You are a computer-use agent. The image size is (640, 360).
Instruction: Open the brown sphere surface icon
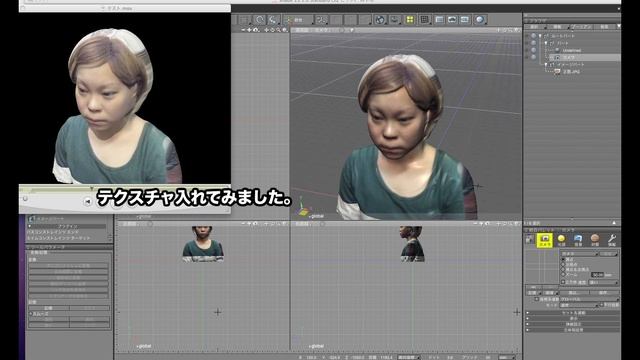[595, 240]
